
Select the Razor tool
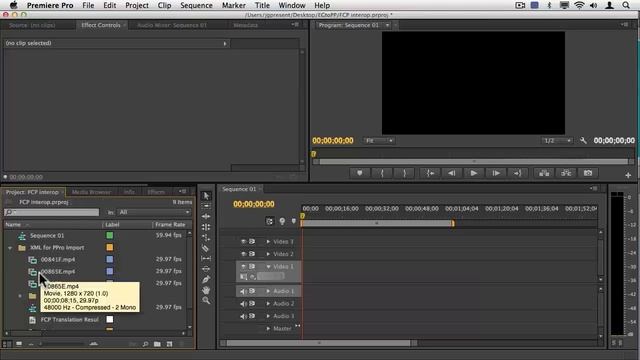pyautogui.click(x=206, y=248)
